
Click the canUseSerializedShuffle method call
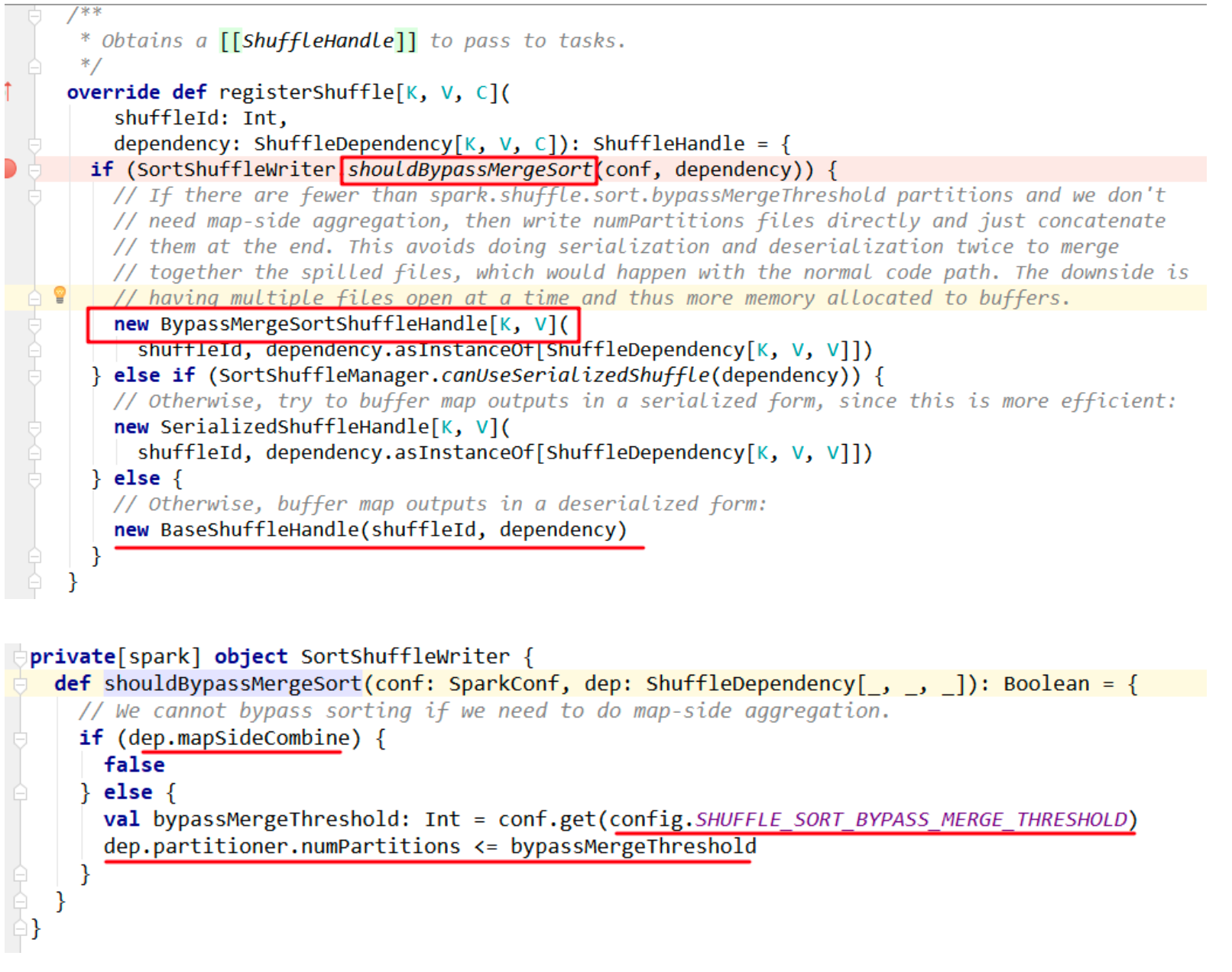575,376
